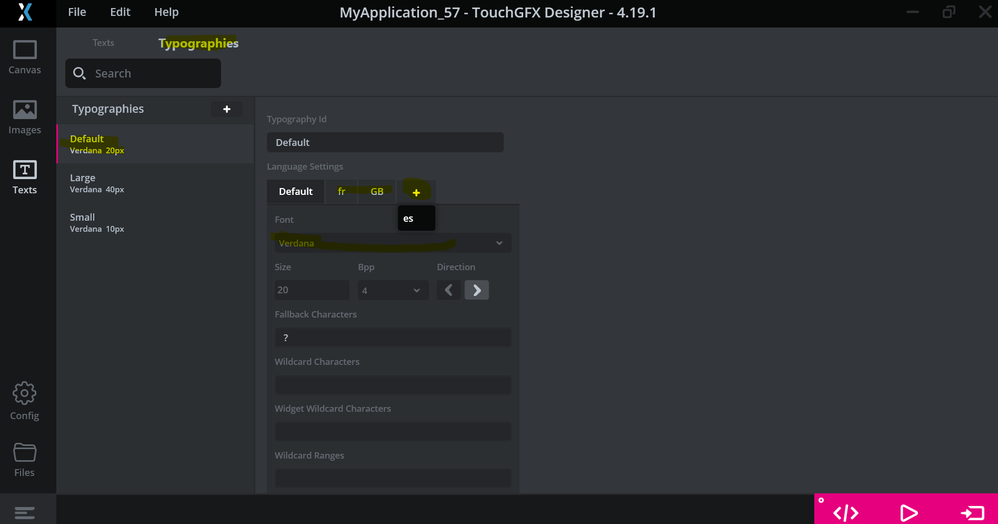Screen dimensions: 998x524
Task: Open the Edit menu
Action: click(120, 12)
